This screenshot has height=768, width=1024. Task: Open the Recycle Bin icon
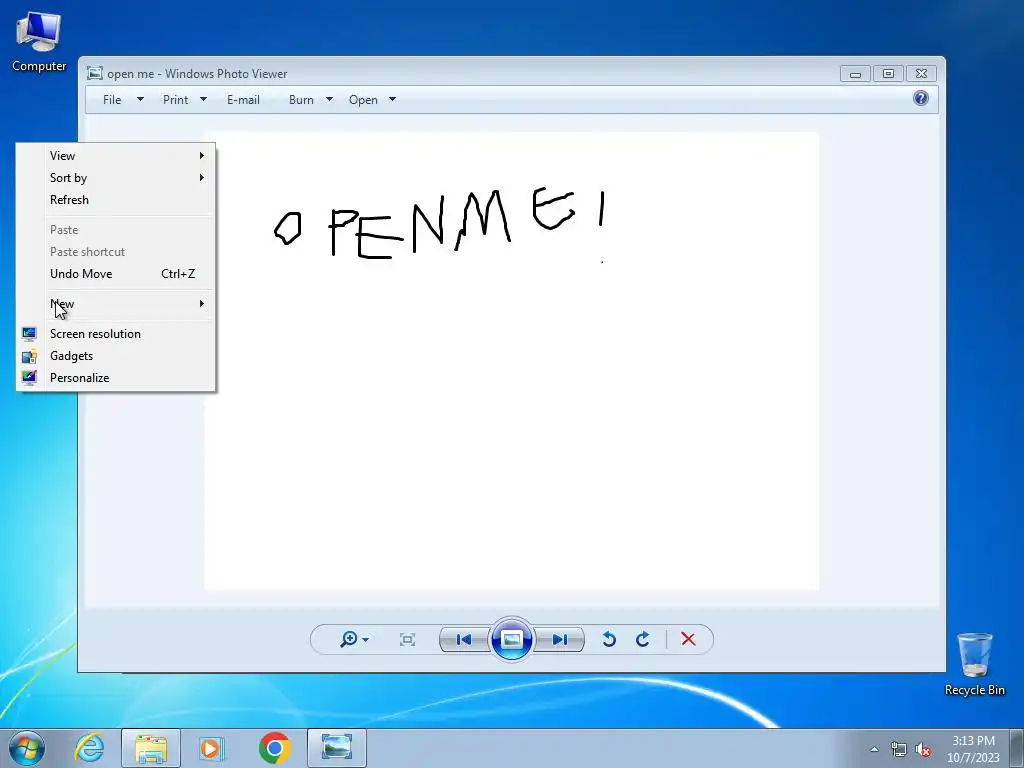click(x=974, y=664)
